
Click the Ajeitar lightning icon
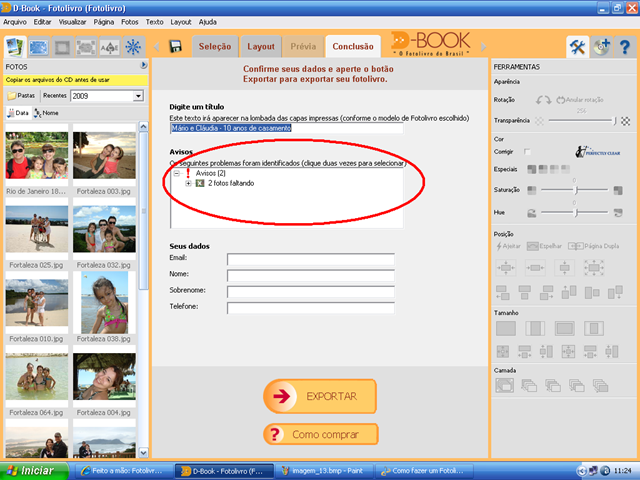pos(508,246)
